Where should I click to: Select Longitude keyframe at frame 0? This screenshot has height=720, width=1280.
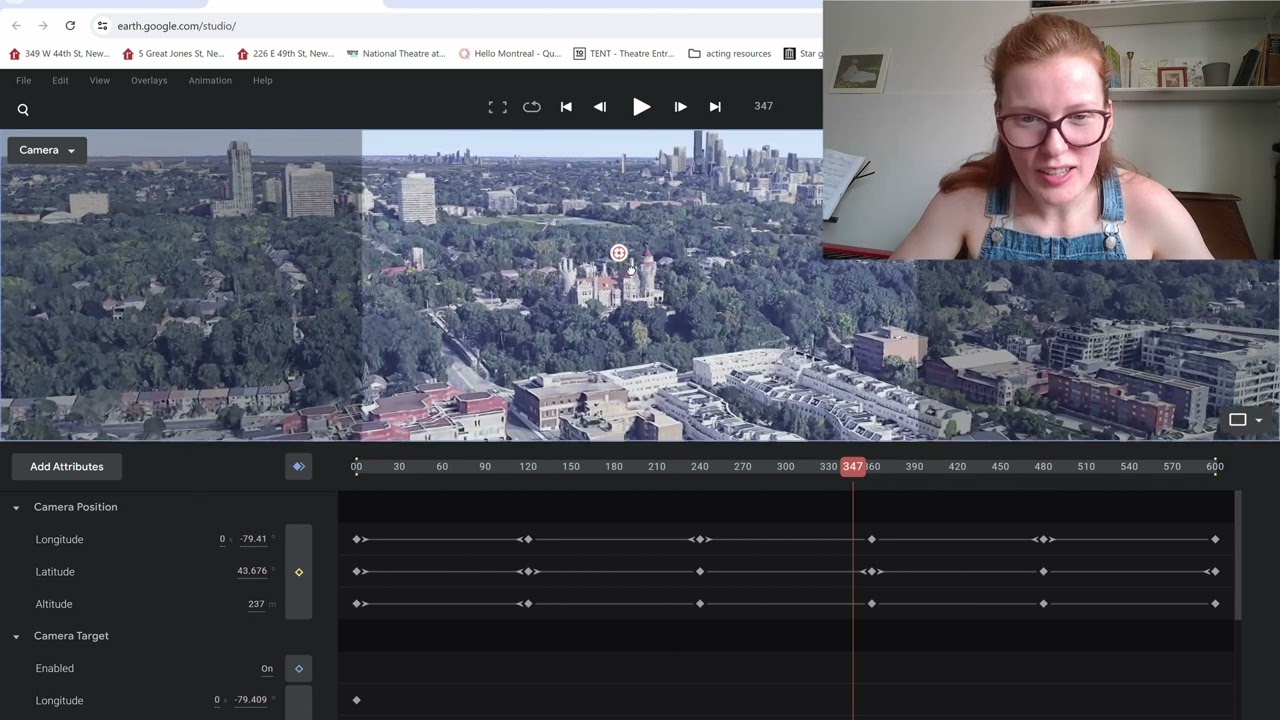coord(357,539)
